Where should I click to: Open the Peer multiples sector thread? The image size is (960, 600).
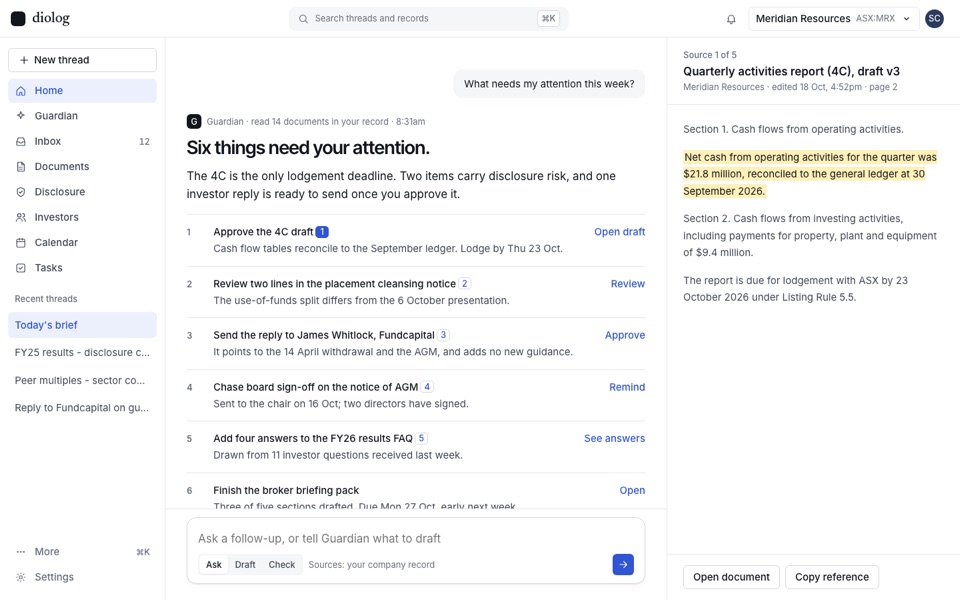[x=82, y=380]
